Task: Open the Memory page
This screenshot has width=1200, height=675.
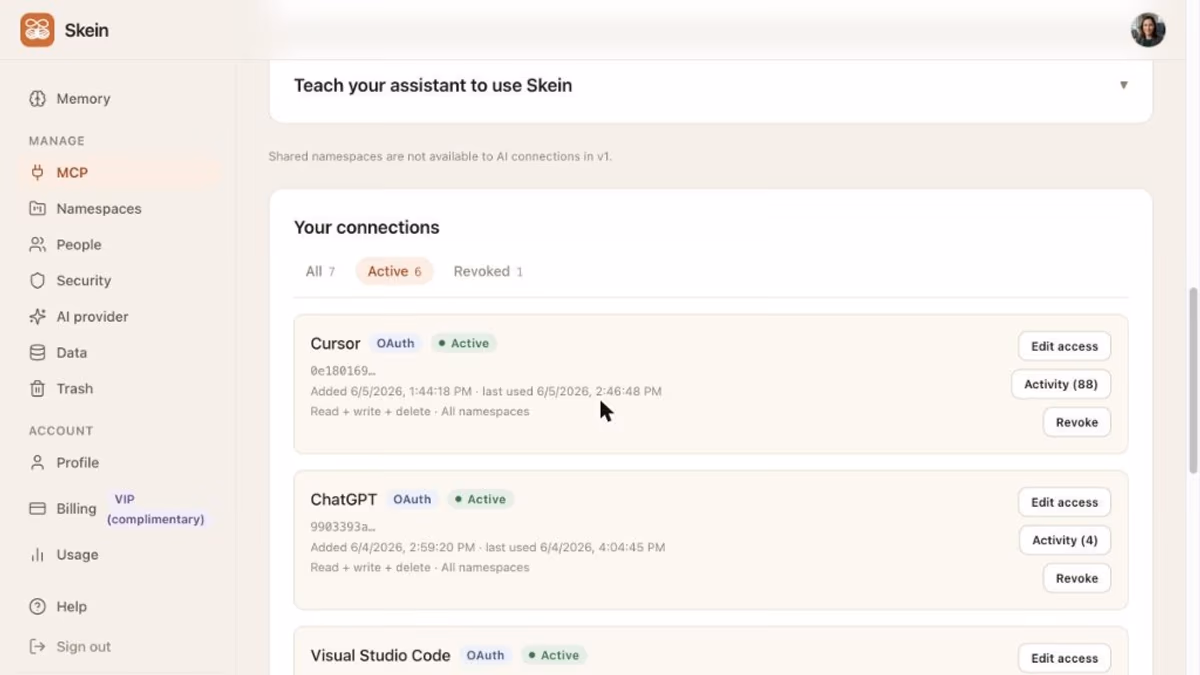Action: 83,99
